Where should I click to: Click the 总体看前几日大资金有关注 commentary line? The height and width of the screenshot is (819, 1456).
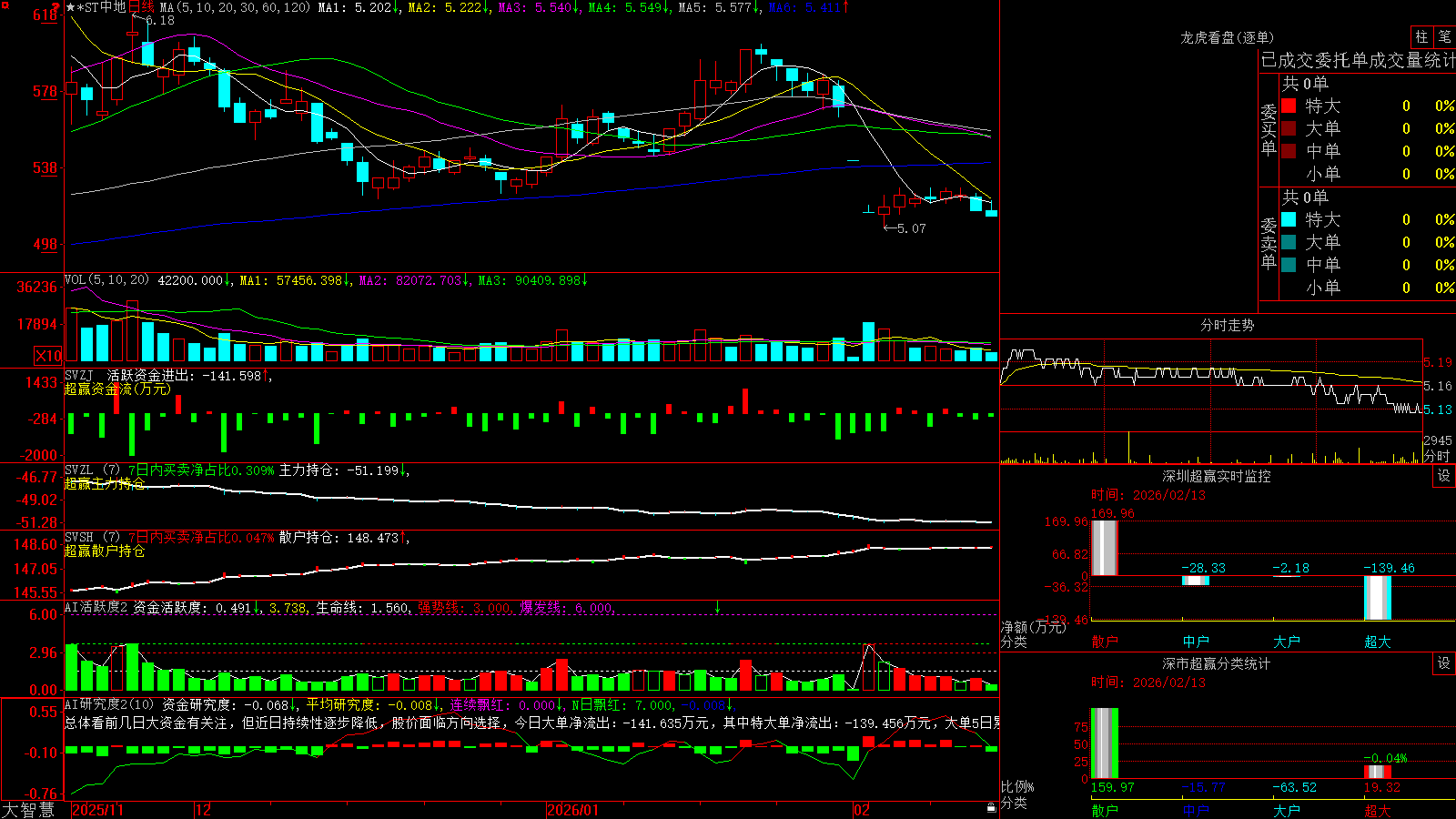coord(532,723)
